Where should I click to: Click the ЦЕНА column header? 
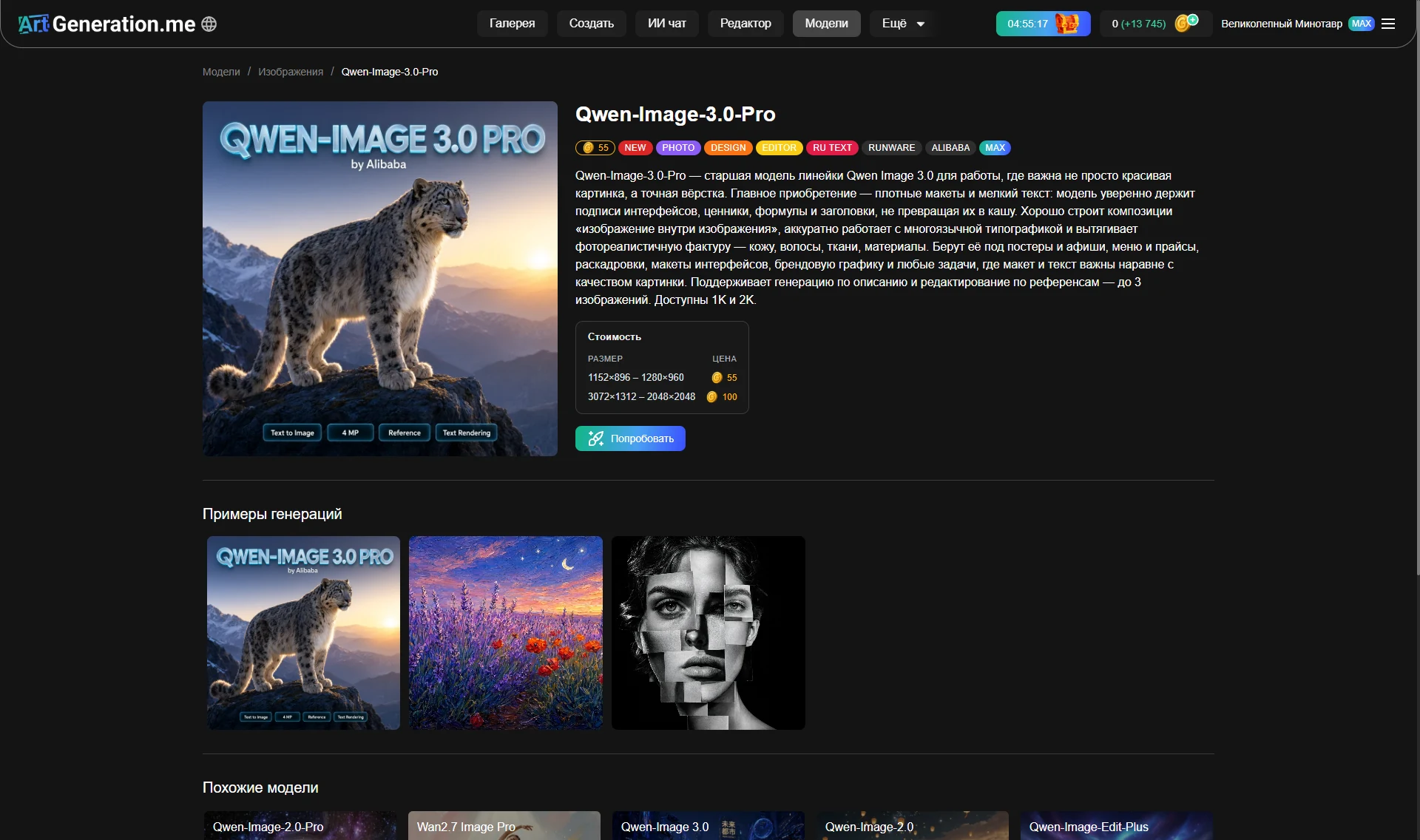click(x=724, y=359)
